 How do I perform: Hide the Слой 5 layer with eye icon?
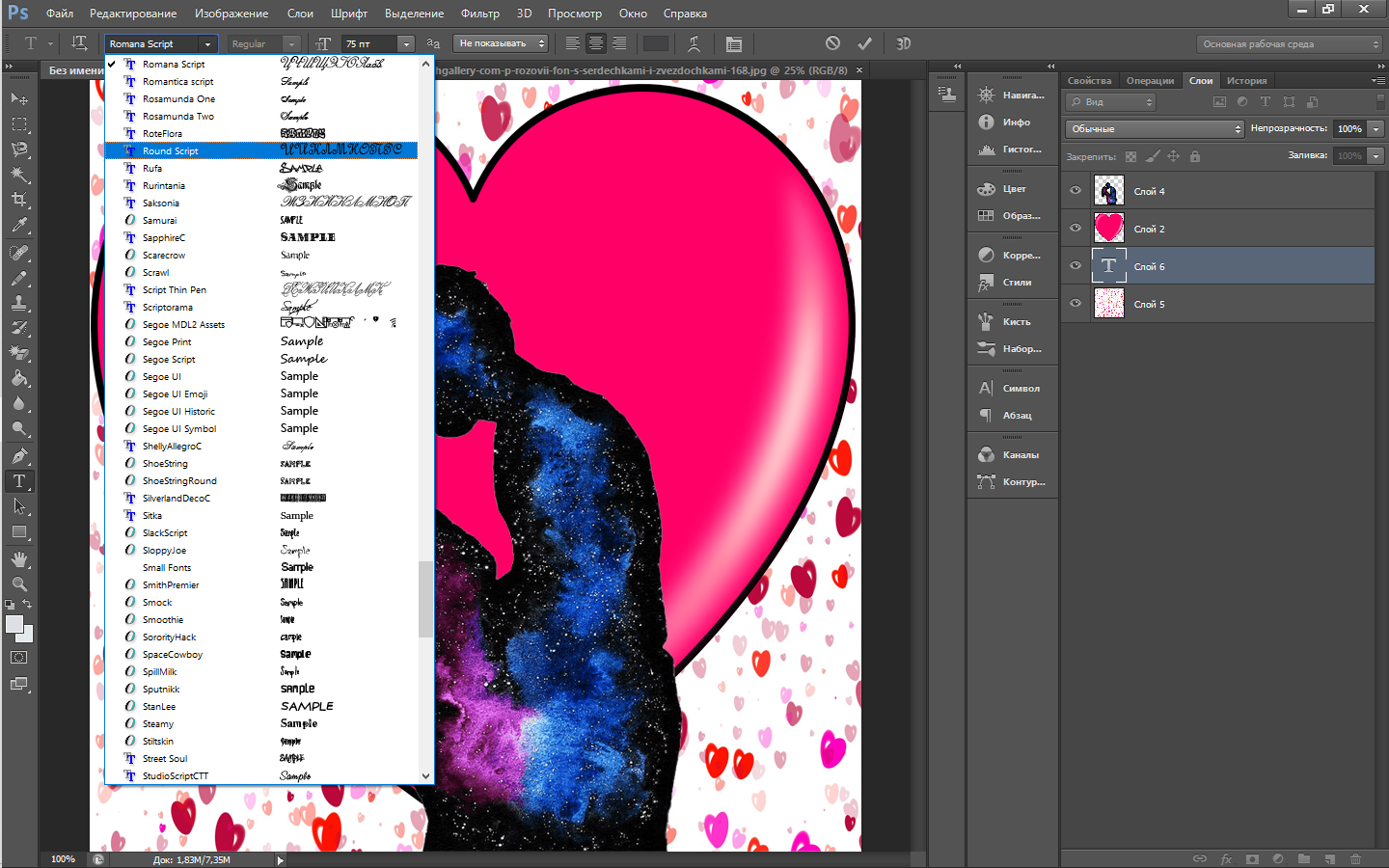click(1076, 304)
